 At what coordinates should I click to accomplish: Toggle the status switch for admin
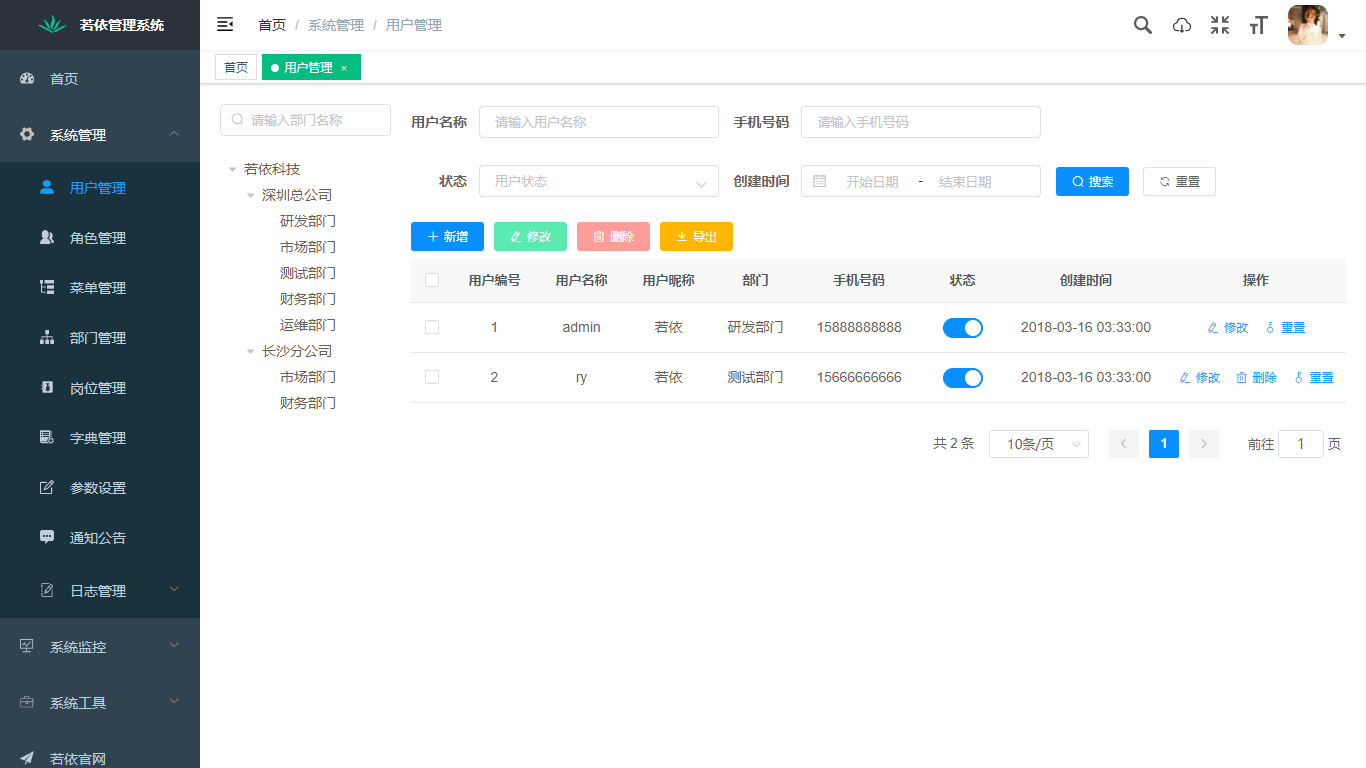(x=963, y=327)
